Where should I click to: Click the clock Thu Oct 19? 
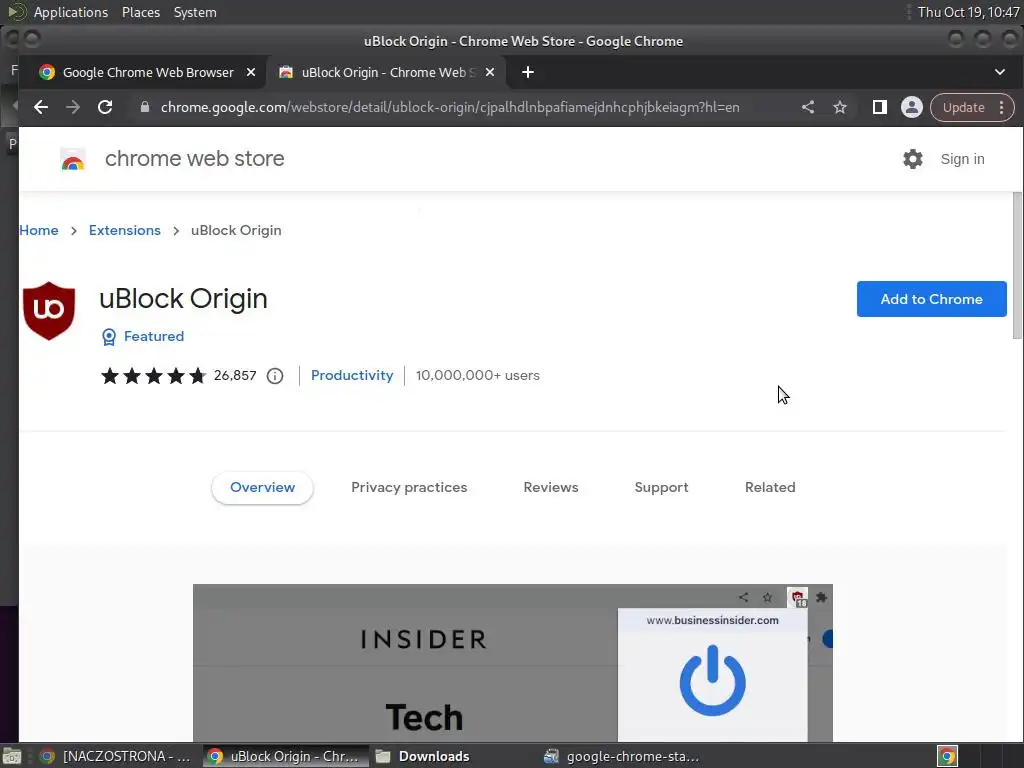tap(968, 12)
